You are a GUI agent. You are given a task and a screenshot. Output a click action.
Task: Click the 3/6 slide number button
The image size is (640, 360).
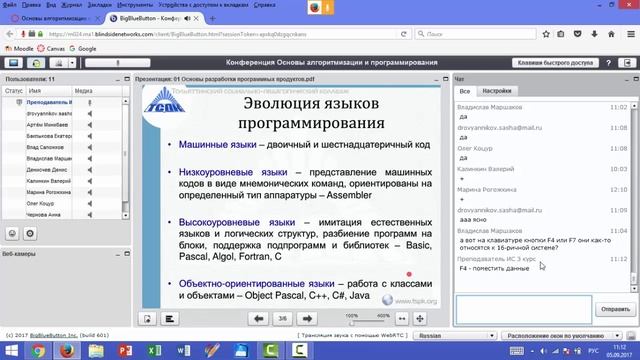(282, 319)
